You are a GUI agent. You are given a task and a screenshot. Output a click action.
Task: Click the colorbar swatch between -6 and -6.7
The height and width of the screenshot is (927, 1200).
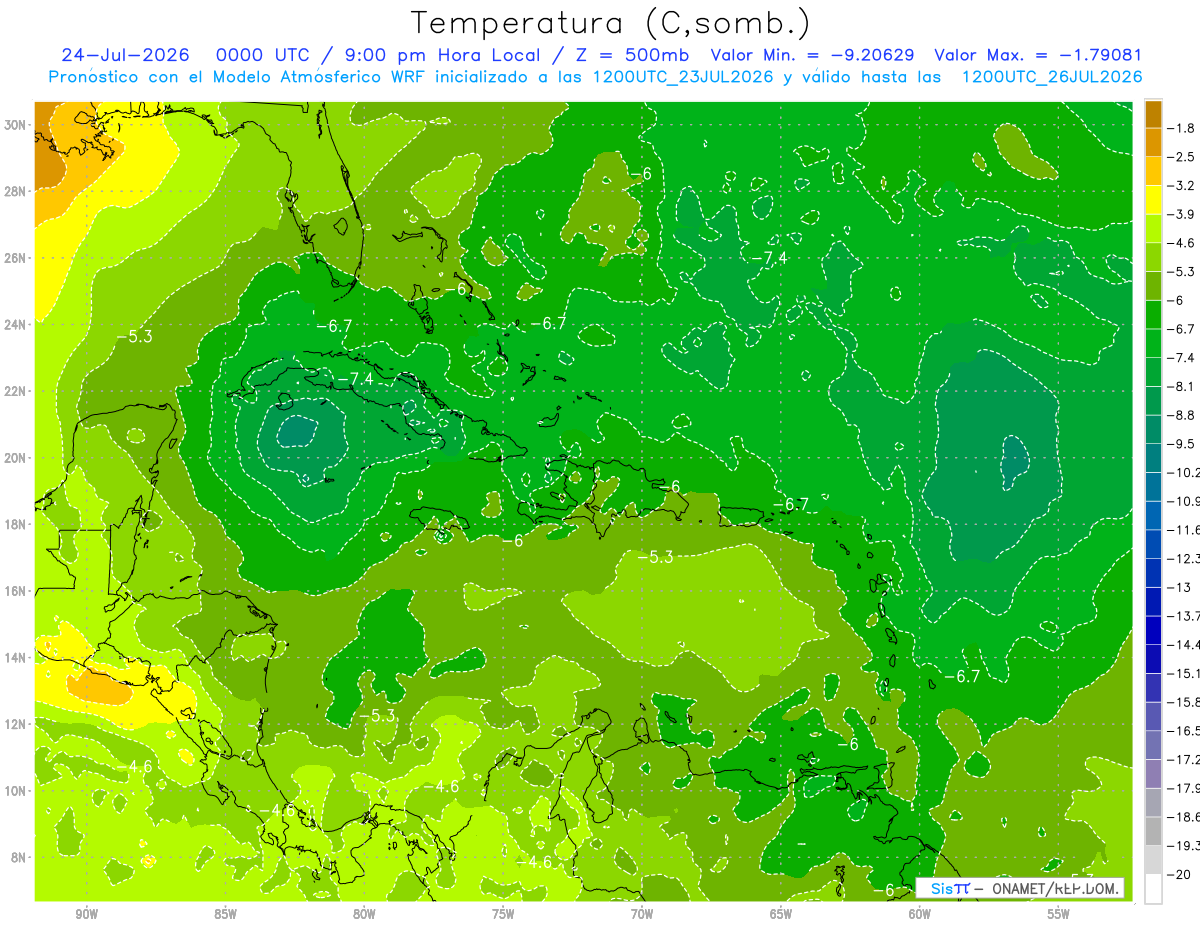(x=1153, y=315)
